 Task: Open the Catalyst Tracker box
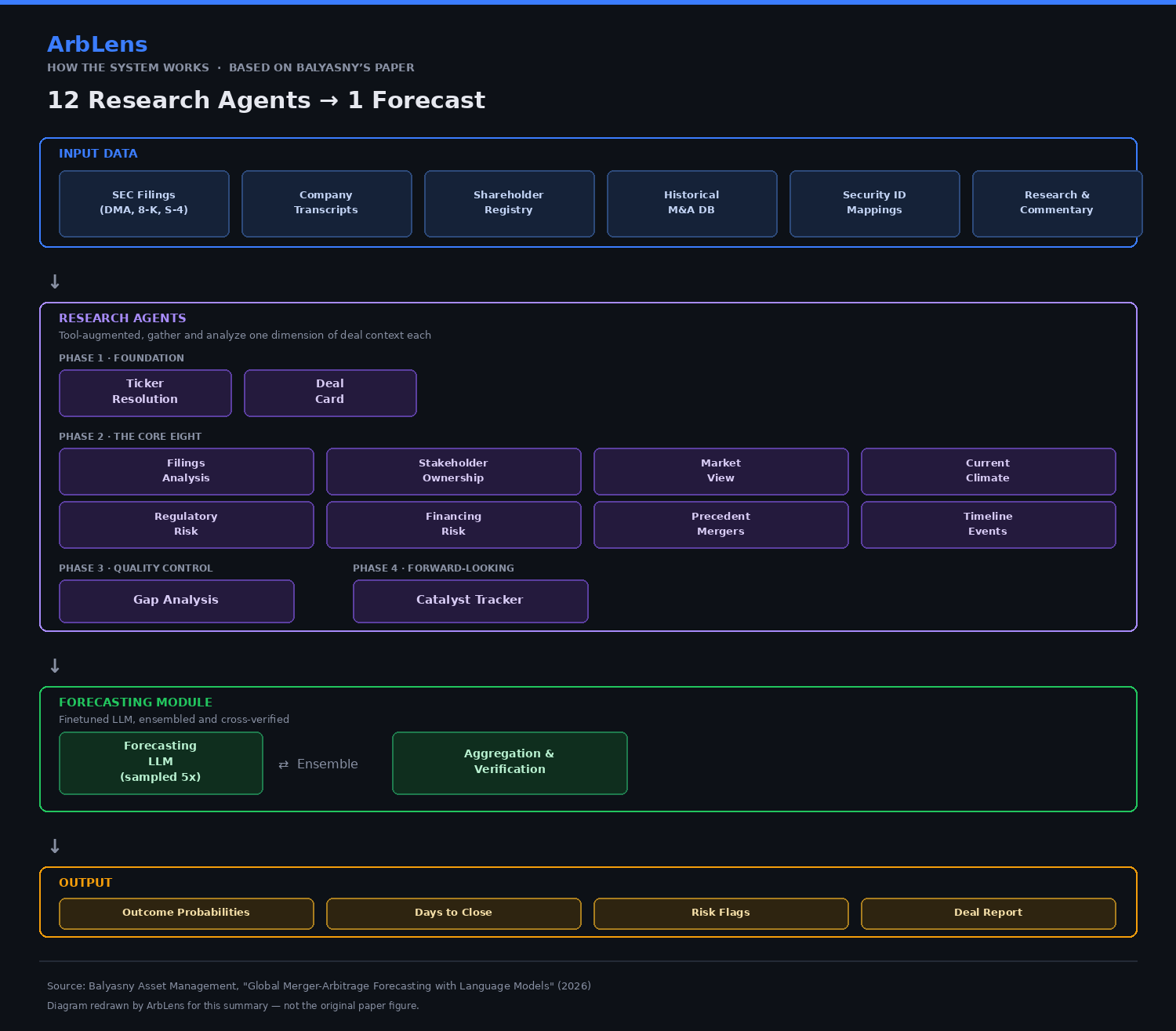[470, 601]
